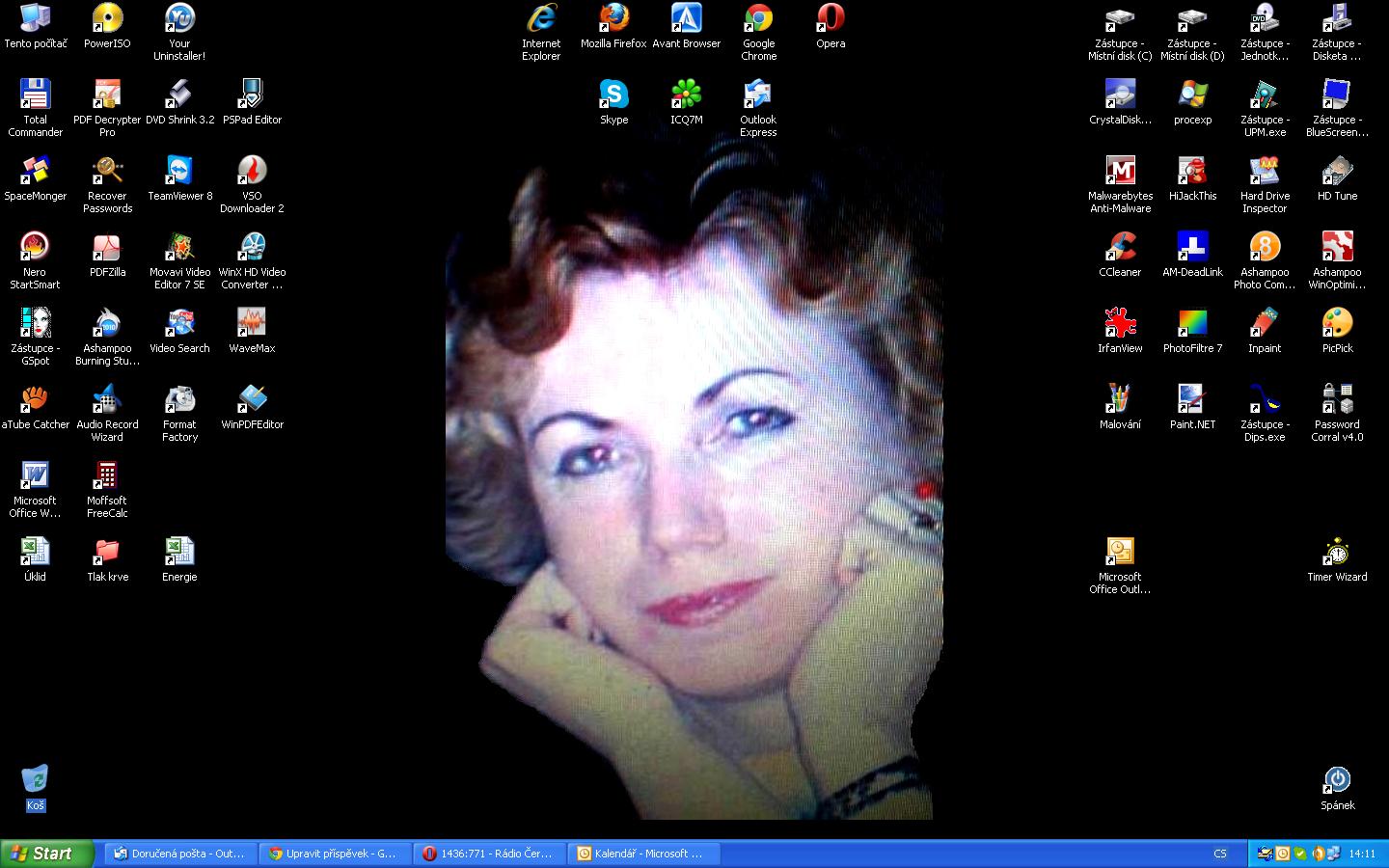Click the Spánek sleep shortcut icon
1389x868 pixels.
click(x=1337, y=781)
